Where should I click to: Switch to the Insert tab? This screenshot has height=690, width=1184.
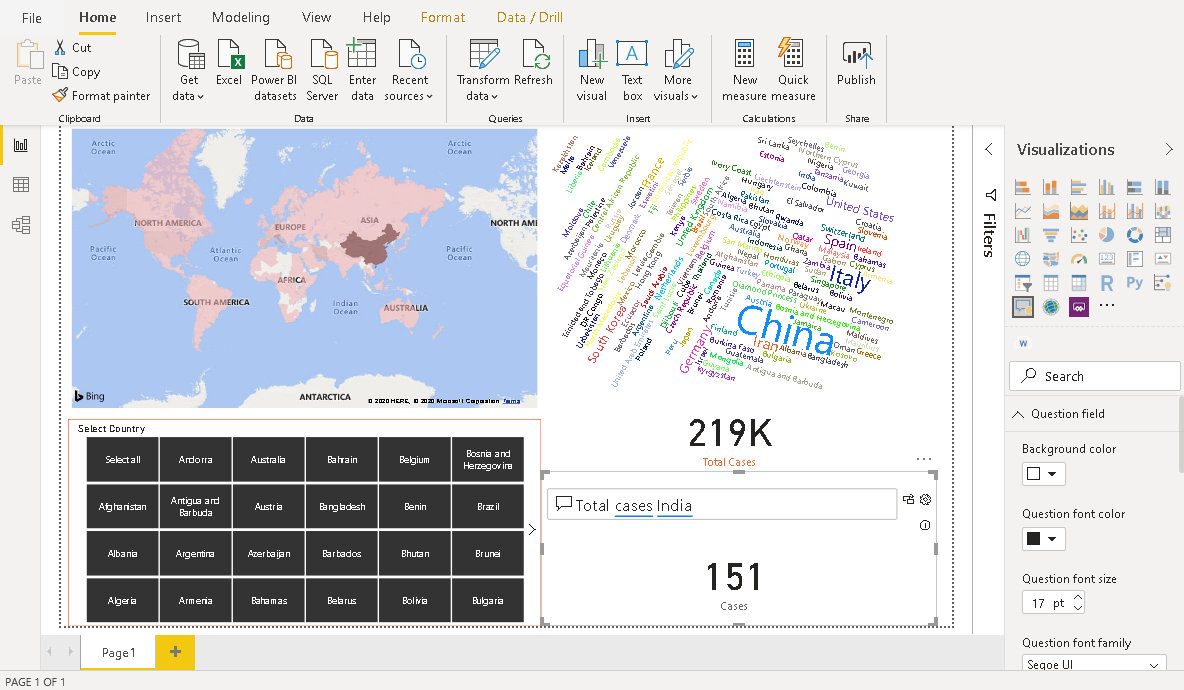(x=163, y=17)
